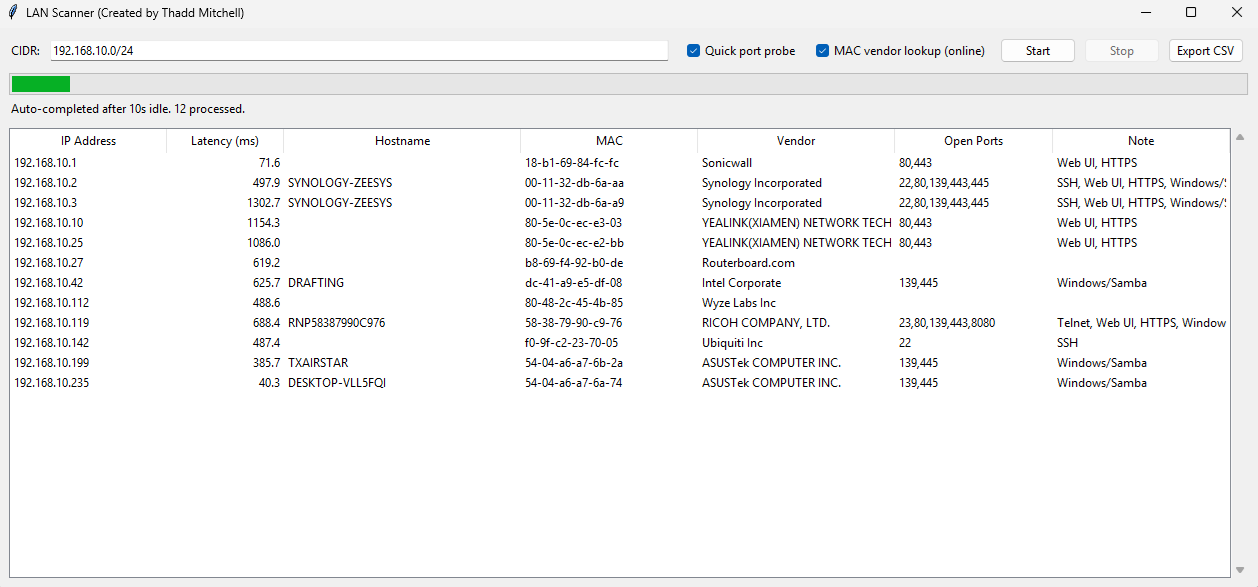This screenshot has height=587, width=1258.
Task: Click hostname RNP58387990C976
Action: (x=336, y=323)
